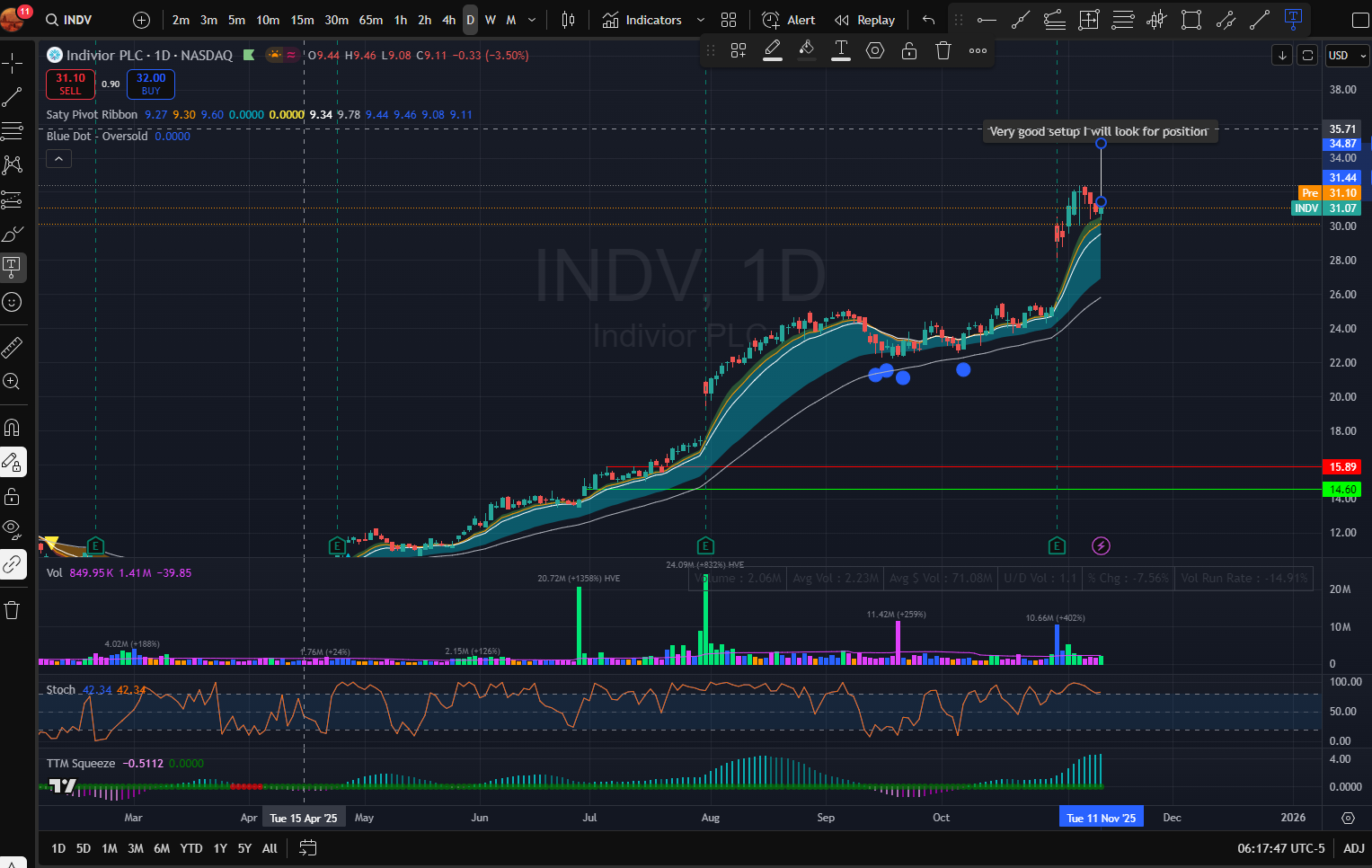Switch to the 15m timeframe
Screen dimensions: 1372x868
click(x=302, y=20)
